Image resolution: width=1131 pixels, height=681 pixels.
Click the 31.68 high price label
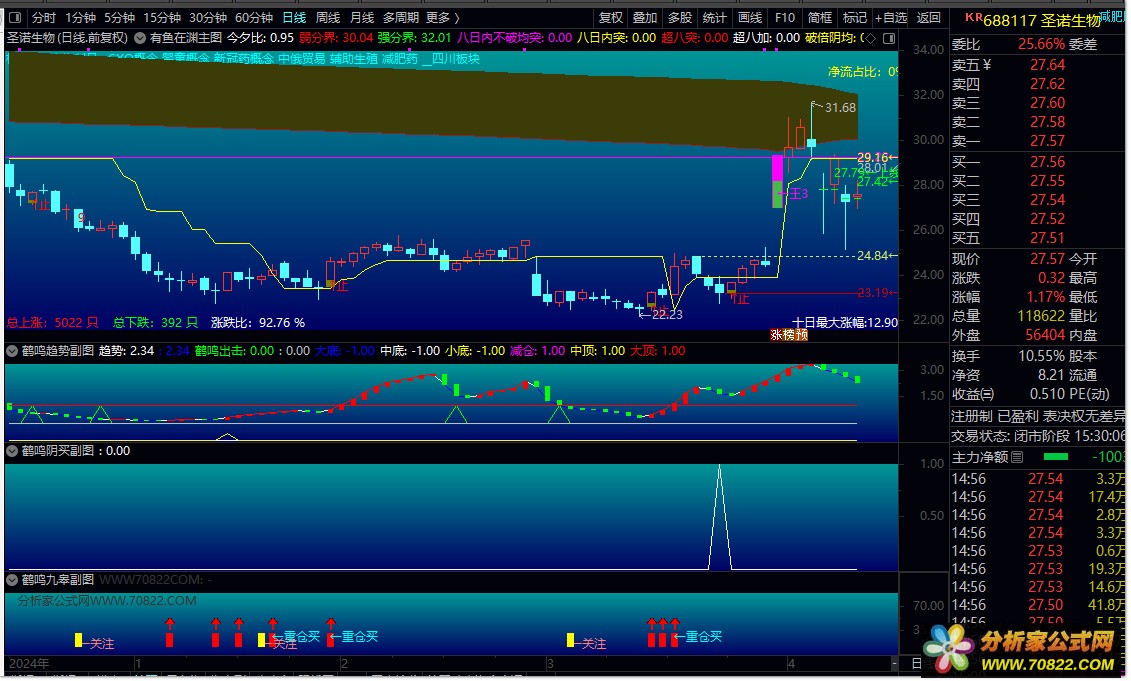click(840, 107)
